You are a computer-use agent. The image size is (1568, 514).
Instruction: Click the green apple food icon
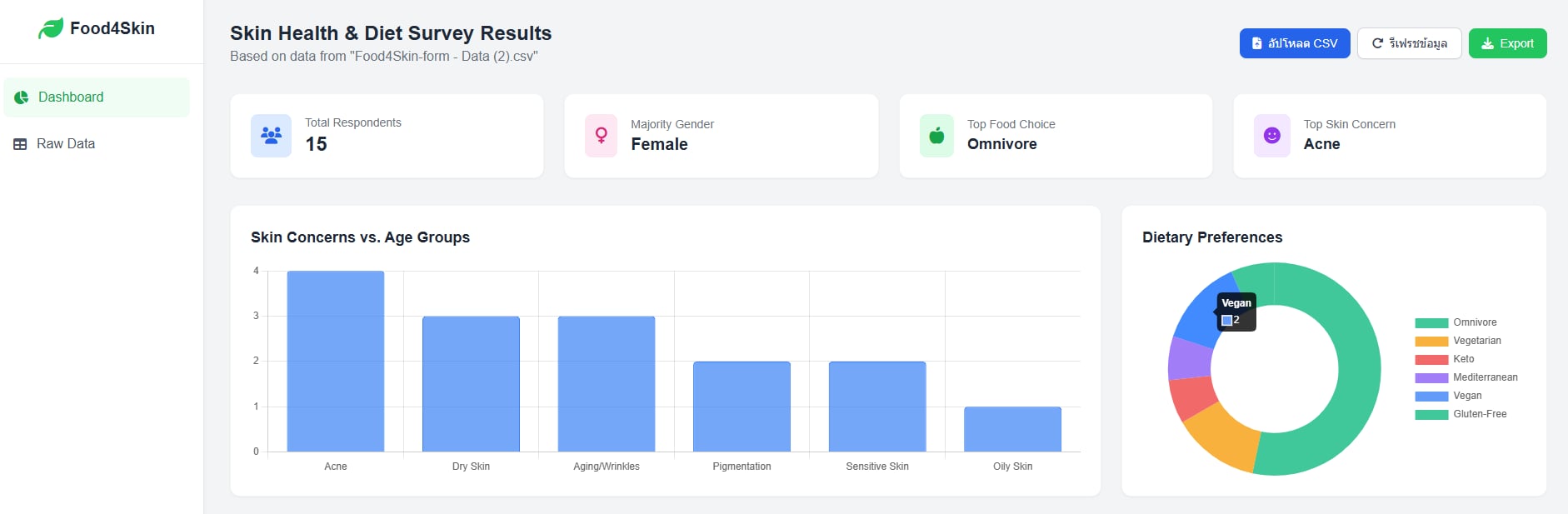tap(936, 136)
